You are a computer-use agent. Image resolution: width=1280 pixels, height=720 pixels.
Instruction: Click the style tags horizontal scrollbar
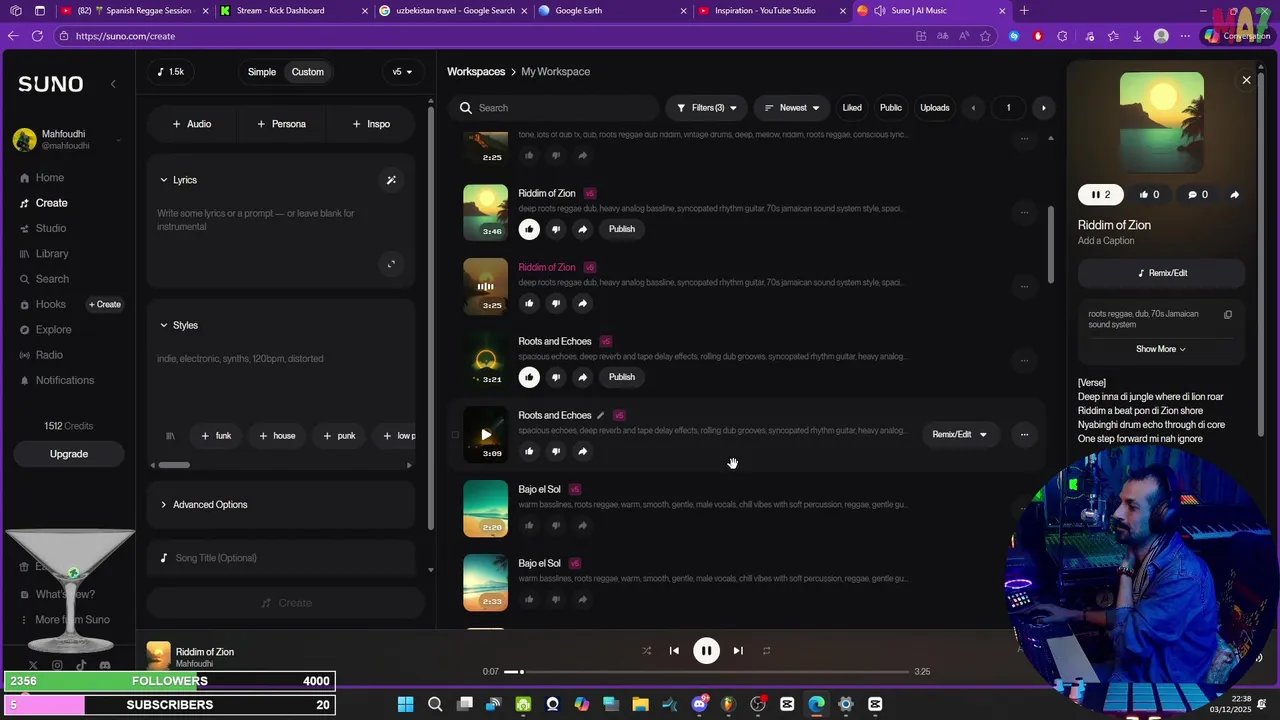click(x=174, y=465)
